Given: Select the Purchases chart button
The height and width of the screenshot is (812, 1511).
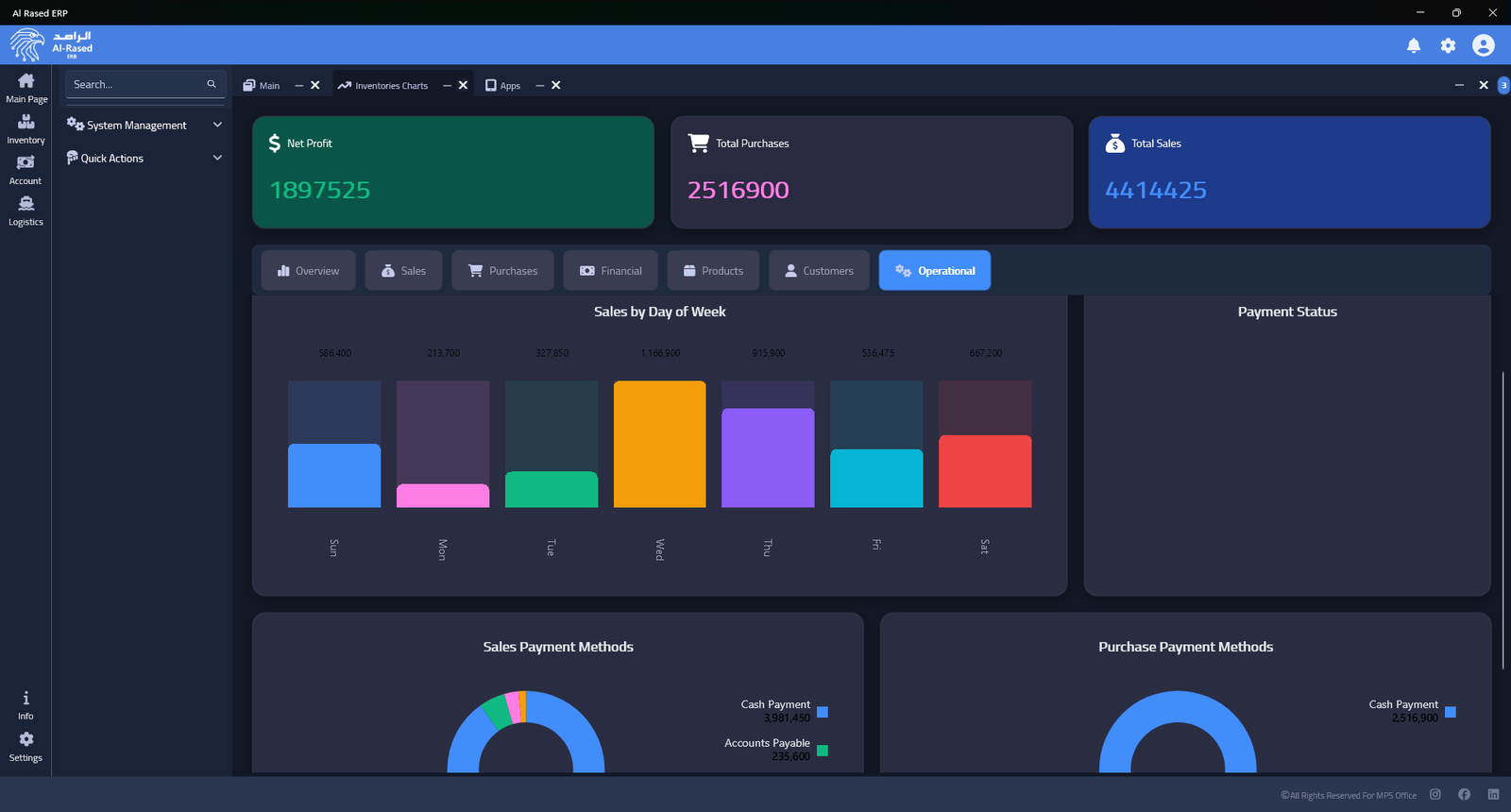Looking at the screenshot, I should click(x=502, y=271).
